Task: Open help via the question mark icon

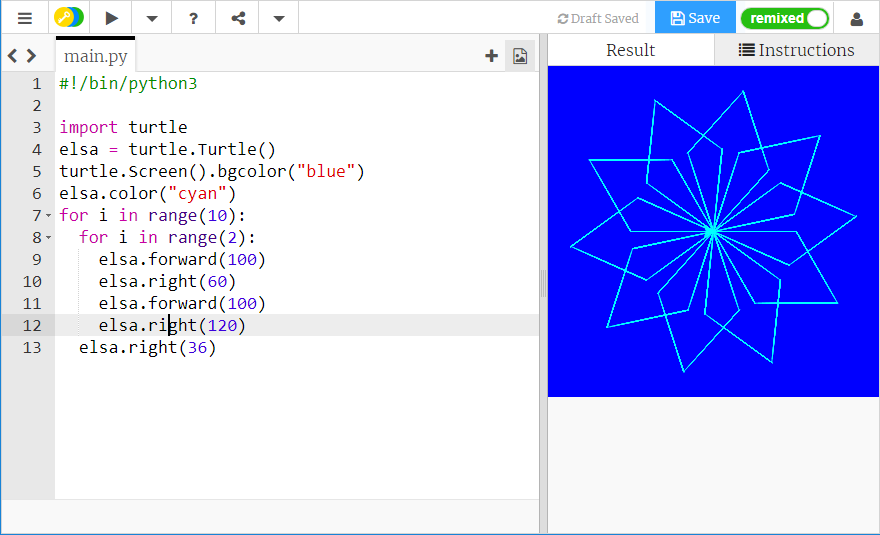Action: (194, 18)
